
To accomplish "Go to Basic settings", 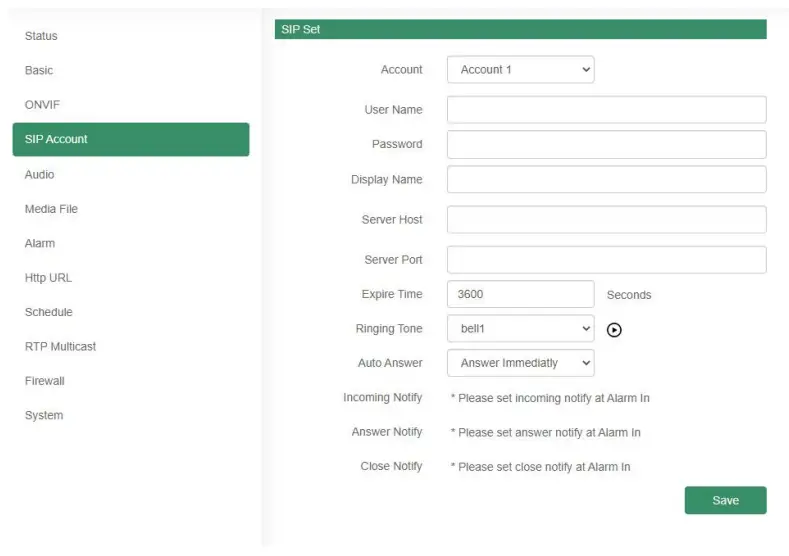I will (39, 70).
